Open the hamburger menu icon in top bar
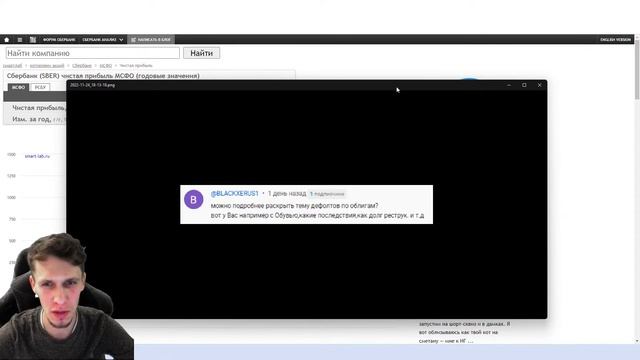The height and width of the screenshot is (360, 640). click(x=20, y=40)
